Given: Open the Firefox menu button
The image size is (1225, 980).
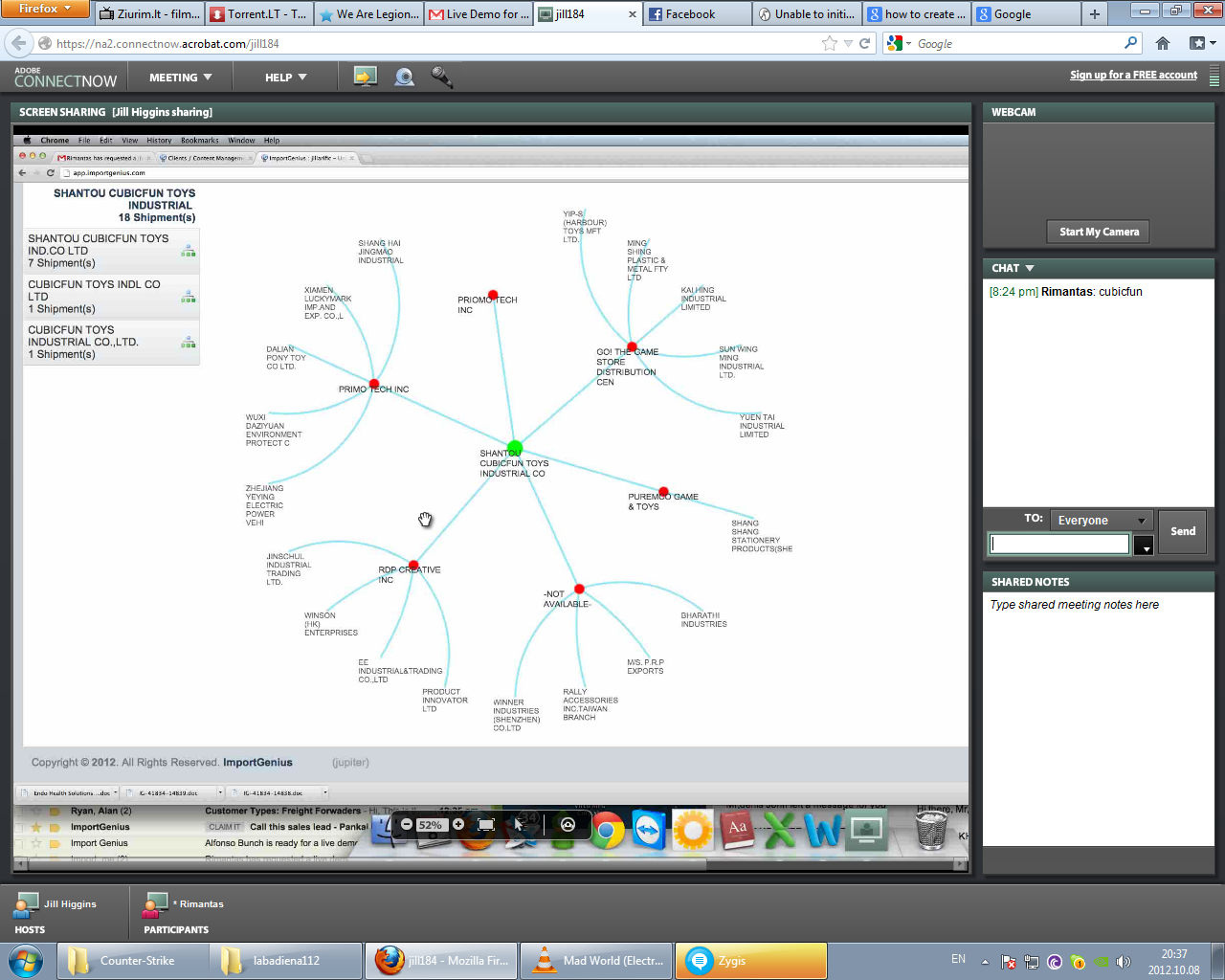Looking at the screenshot, I should [x=44, y=9].
